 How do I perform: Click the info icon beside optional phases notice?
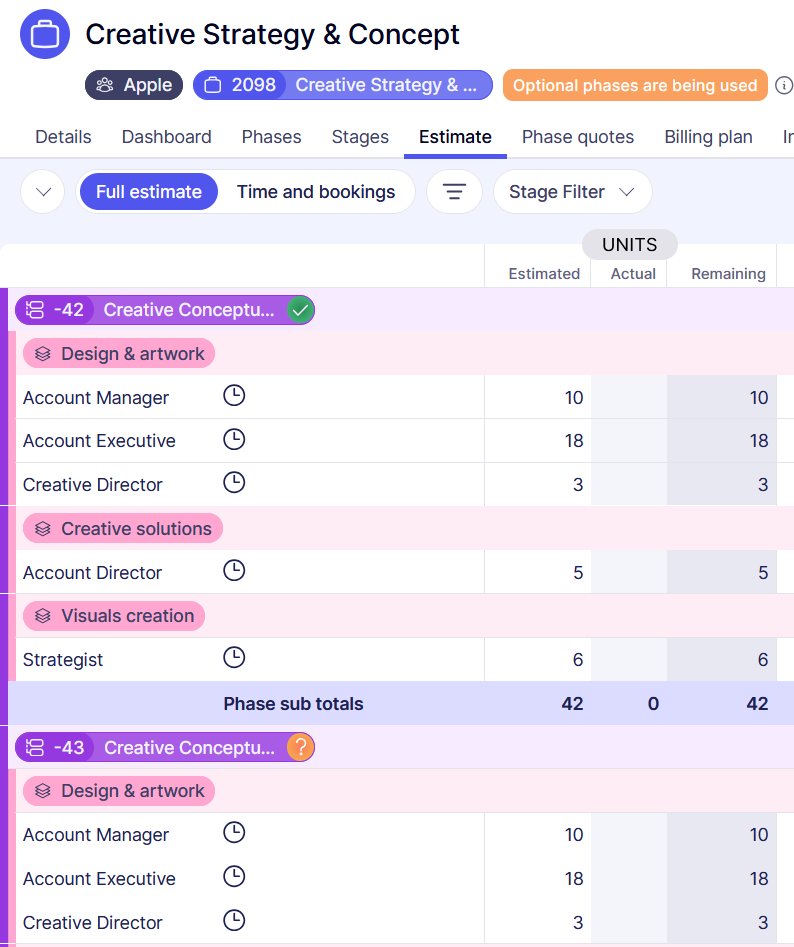[x=784, y=85]
